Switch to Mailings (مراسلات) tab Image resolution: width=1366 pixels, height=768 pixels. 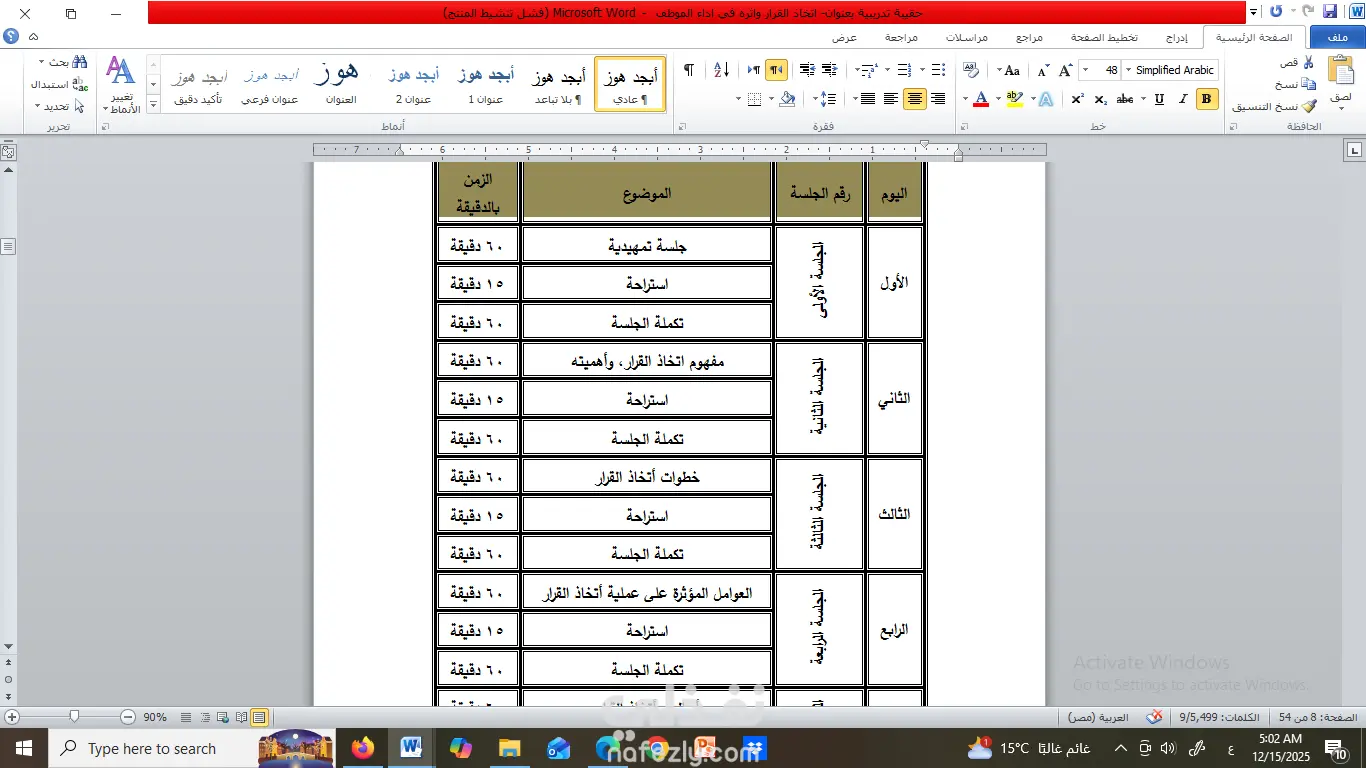pos(967,37)
